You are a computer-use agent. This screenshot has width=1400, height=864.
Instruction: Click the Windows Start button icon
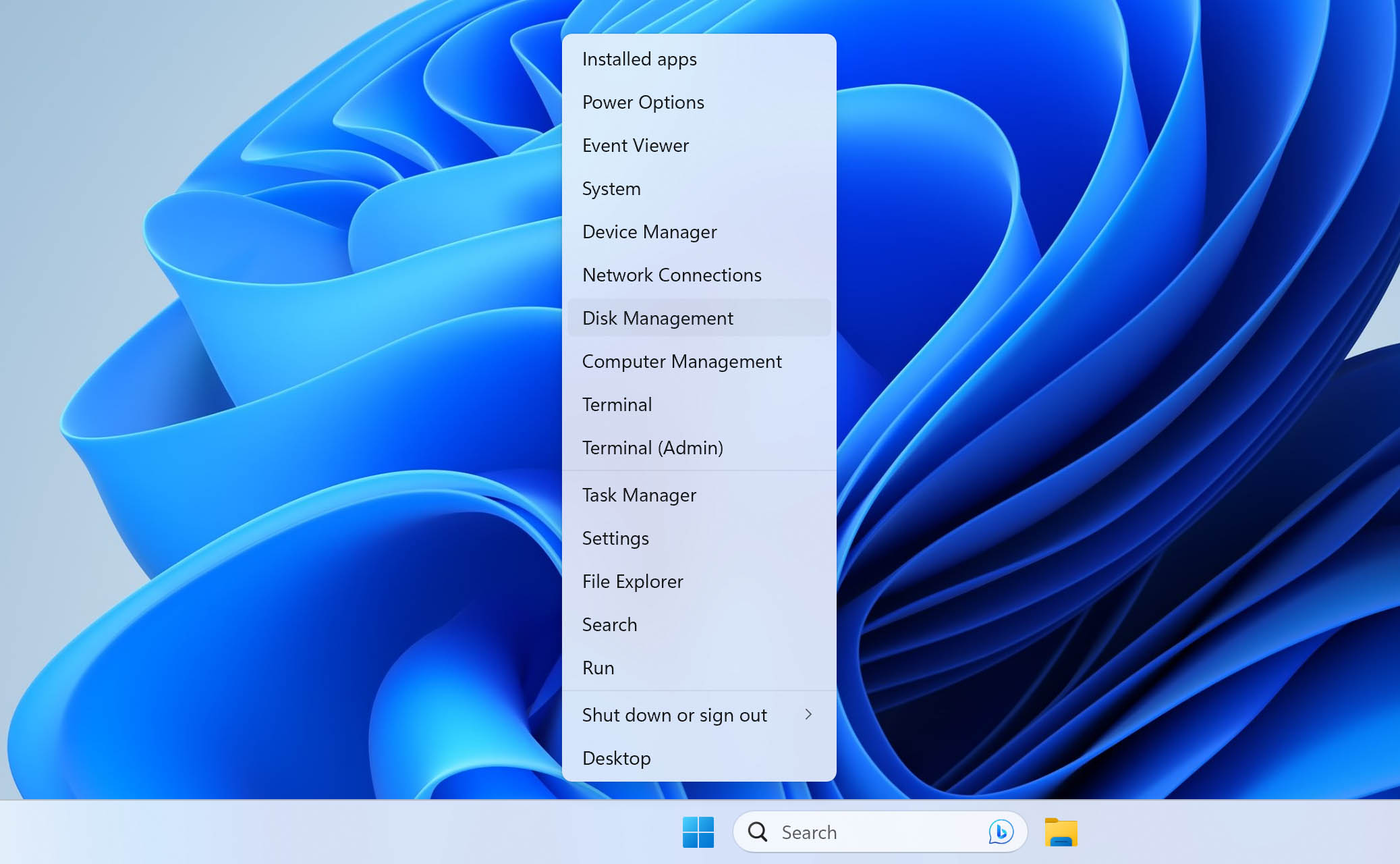(x=697, y=831)
